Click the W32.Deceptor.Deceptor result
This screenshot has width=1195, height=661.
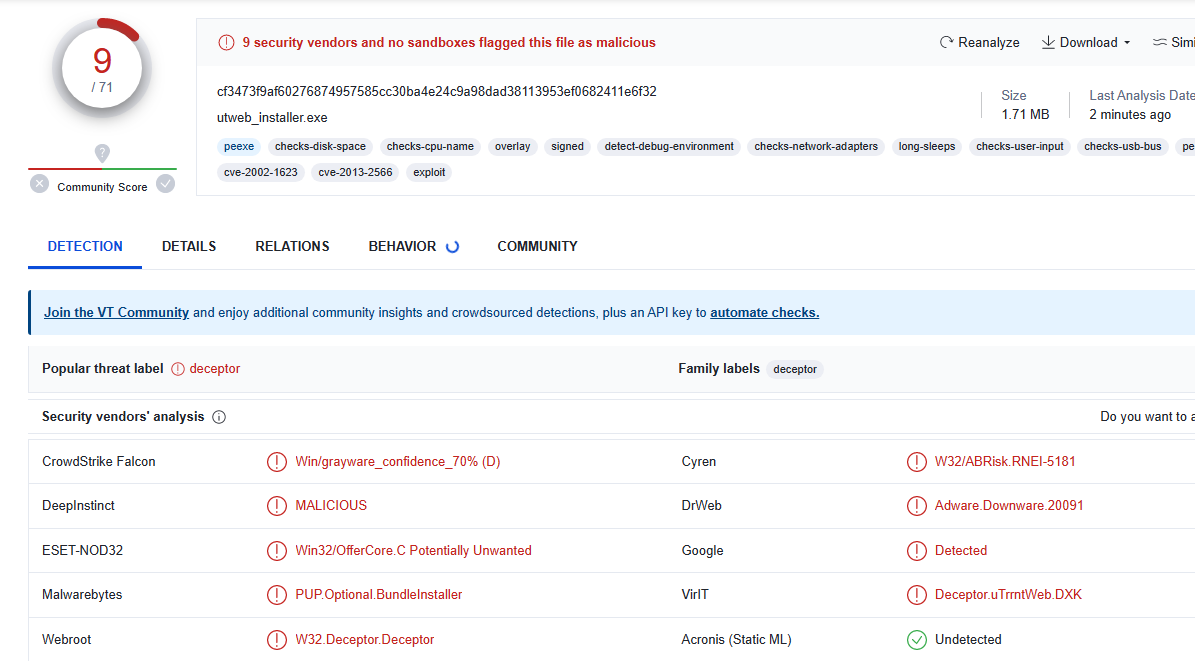pyautogui.click(x=364, y=640)
